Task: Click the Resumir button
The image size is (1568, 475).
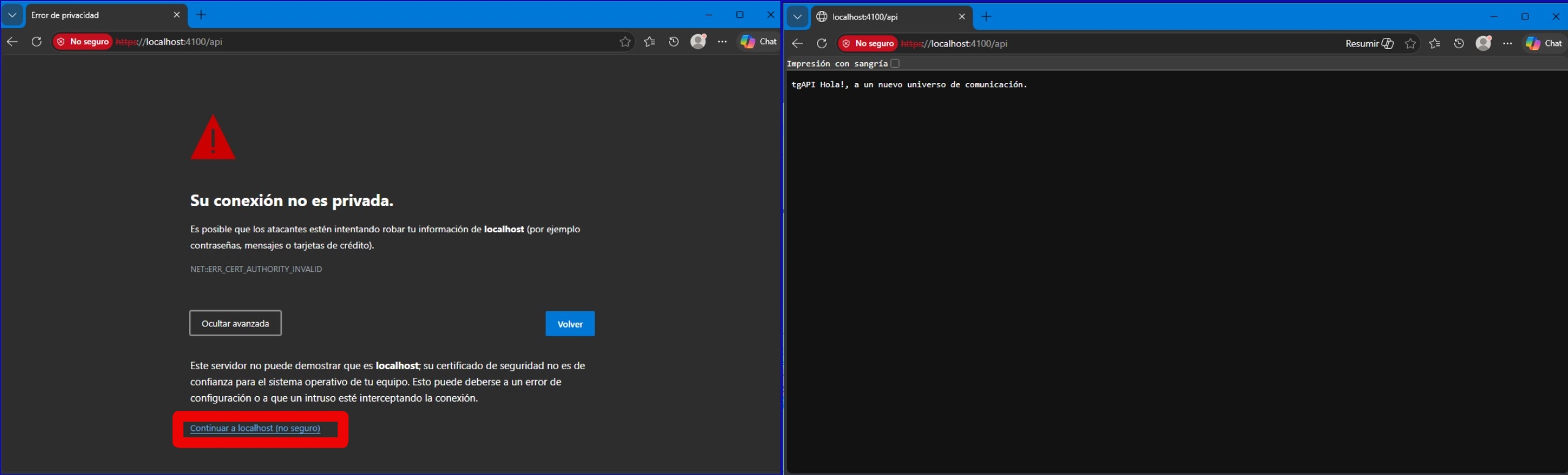Action: pyautogui.click(x=1369, y=43)
